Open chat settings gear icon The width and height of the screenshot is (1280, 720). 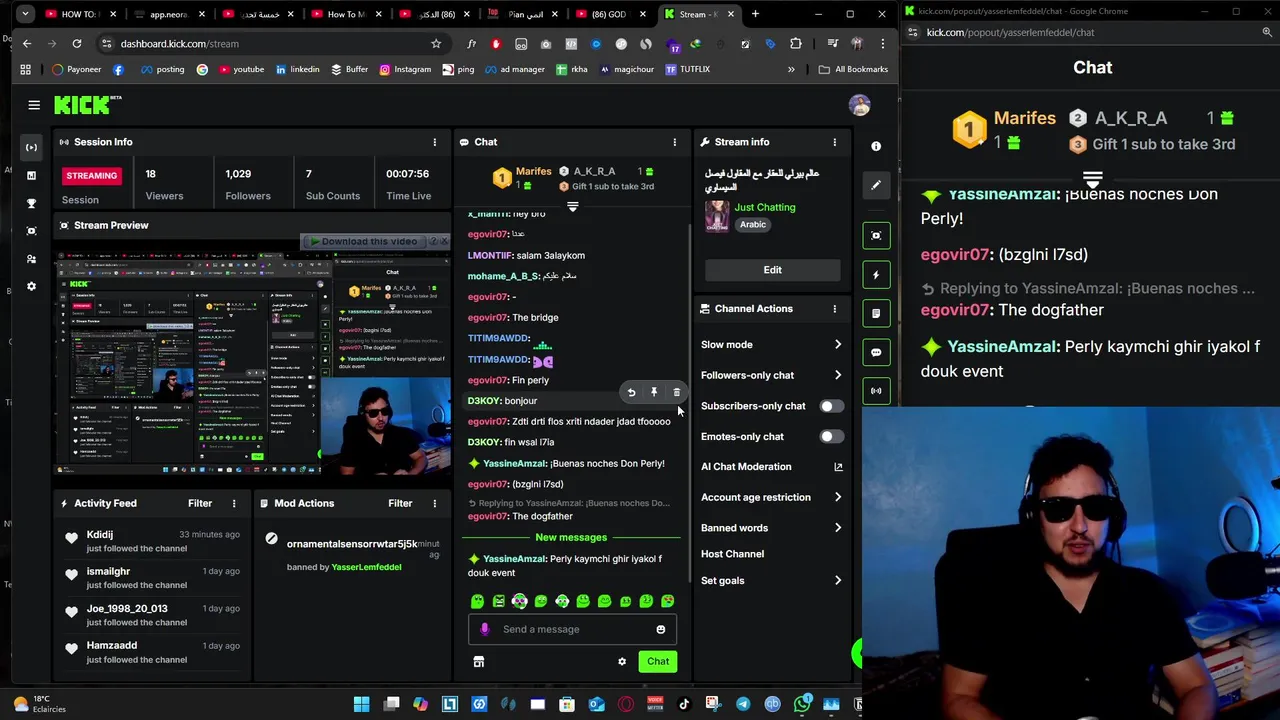point(622,661)
